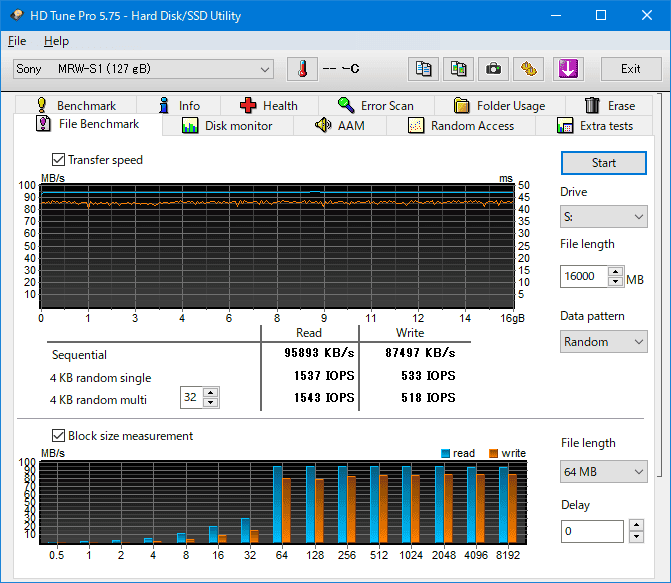Click the Exit button
Screen dimensions: 671x583
point(630,69)
